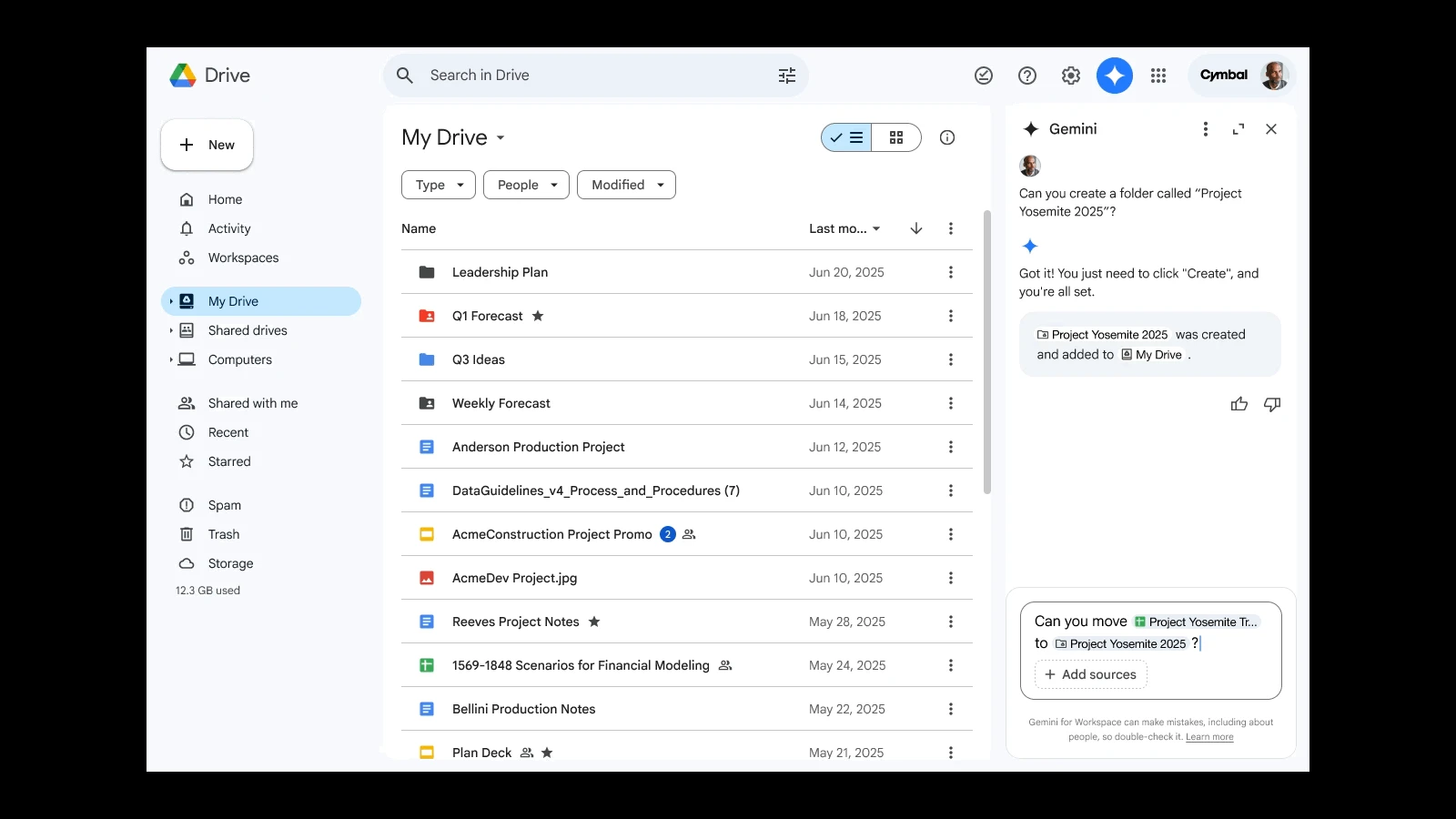Open more actions for Weekly Forecast
The height and width of the screenshot is (819, 1456).
(951, 403)
